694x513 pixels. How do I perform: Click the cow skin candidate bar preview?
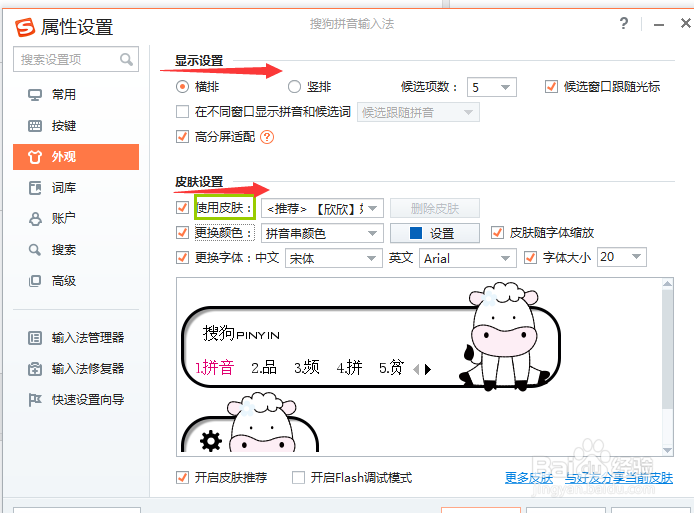tap(371, 337)
